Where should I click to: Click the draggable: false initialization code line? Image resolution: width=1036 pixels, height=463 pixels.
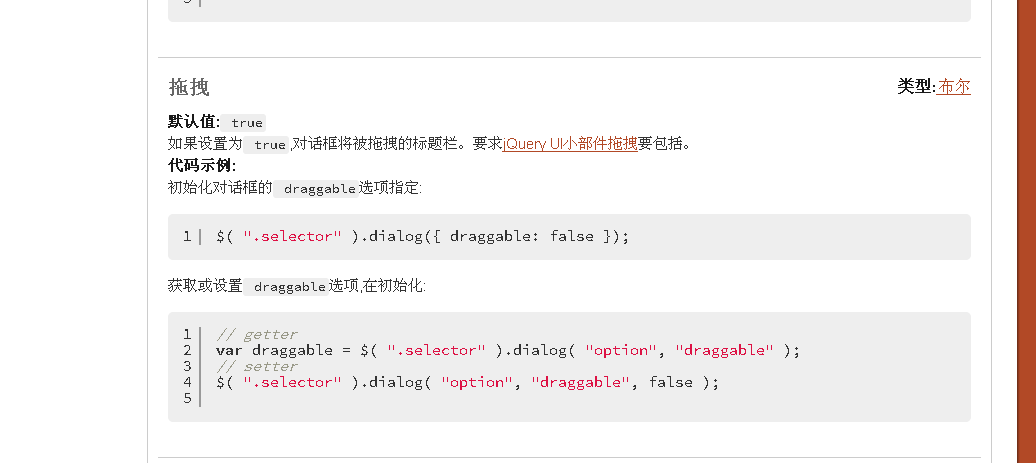click(423, 236)
